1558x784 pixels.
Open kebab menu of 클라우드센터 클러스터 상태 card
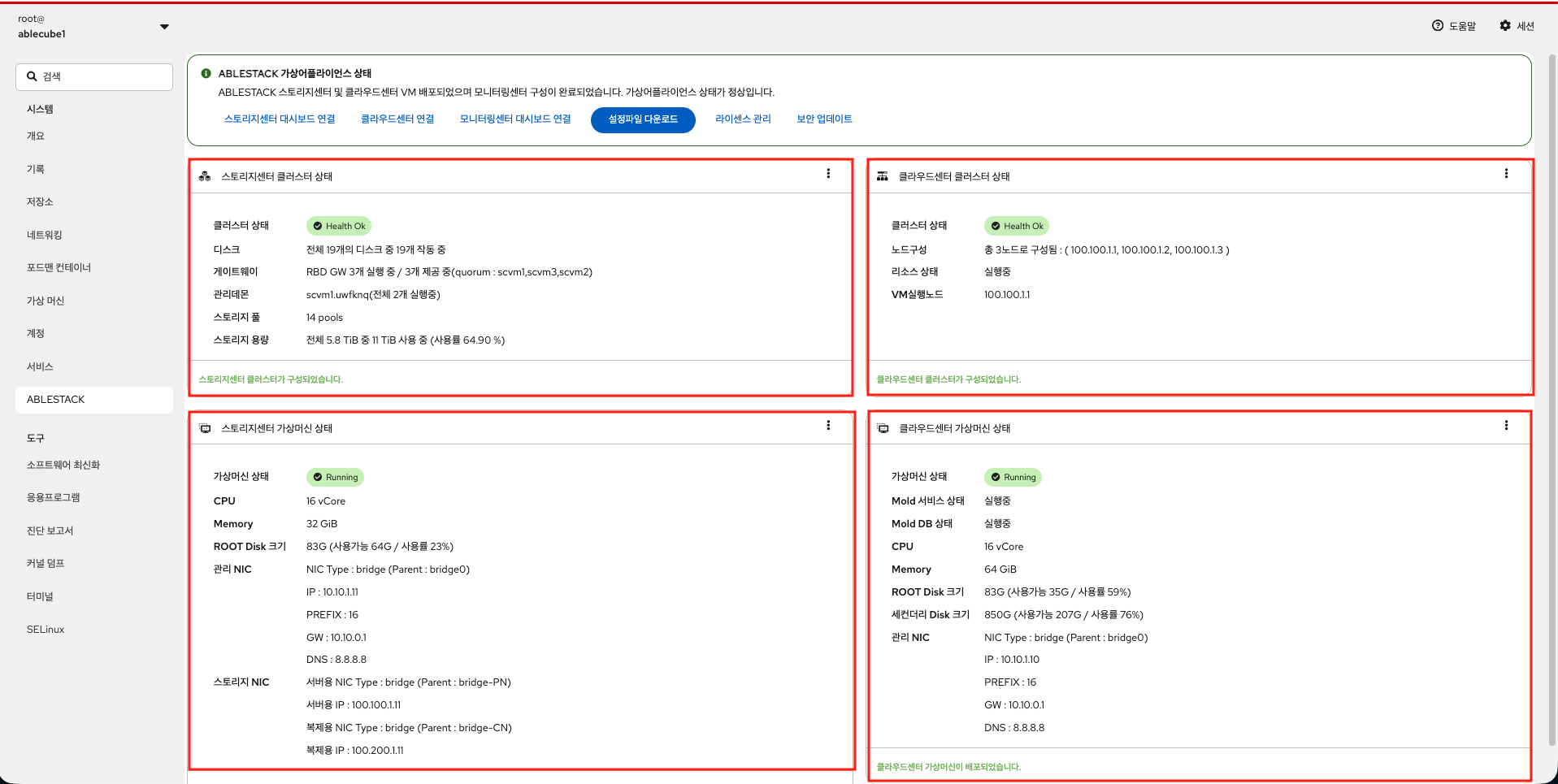pyautogui.click(x=1506, y=174)
